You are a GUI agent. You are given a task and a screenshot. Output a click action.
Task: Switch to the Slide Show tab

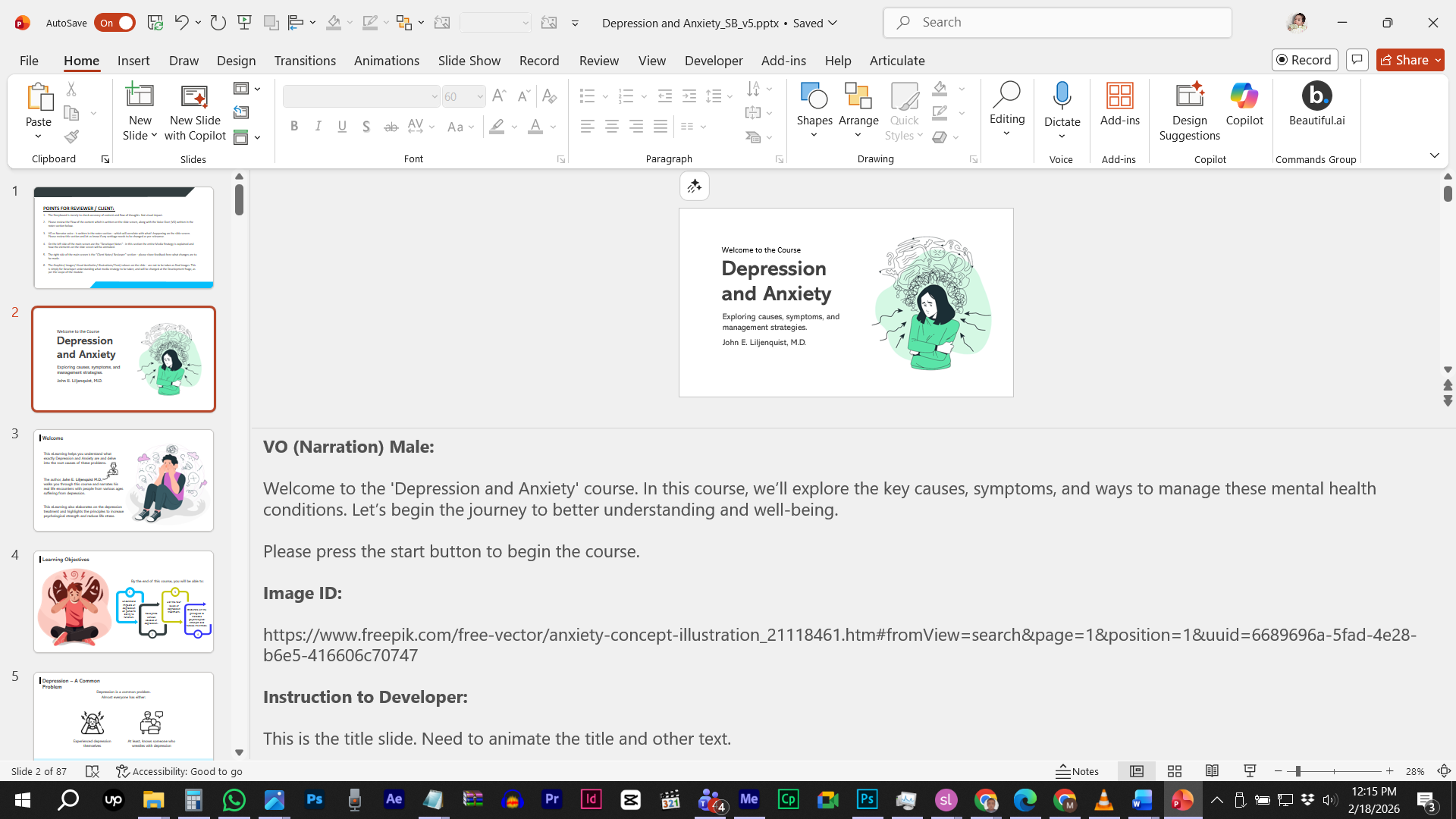469,61
